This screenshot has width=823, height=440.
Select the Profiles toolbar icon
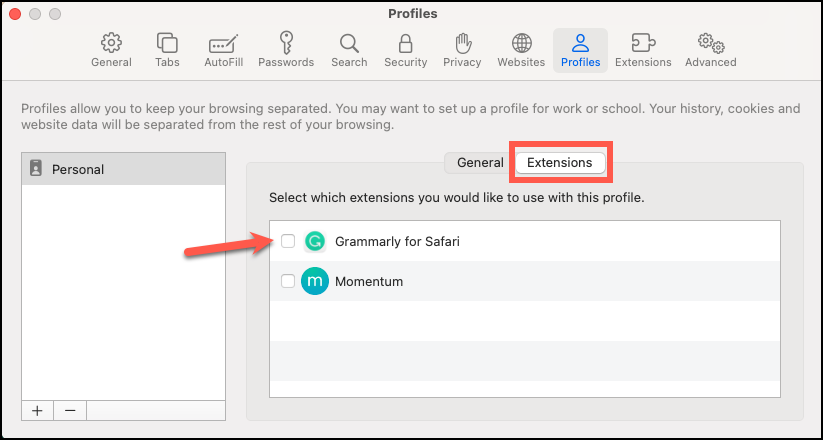[580, 50]
